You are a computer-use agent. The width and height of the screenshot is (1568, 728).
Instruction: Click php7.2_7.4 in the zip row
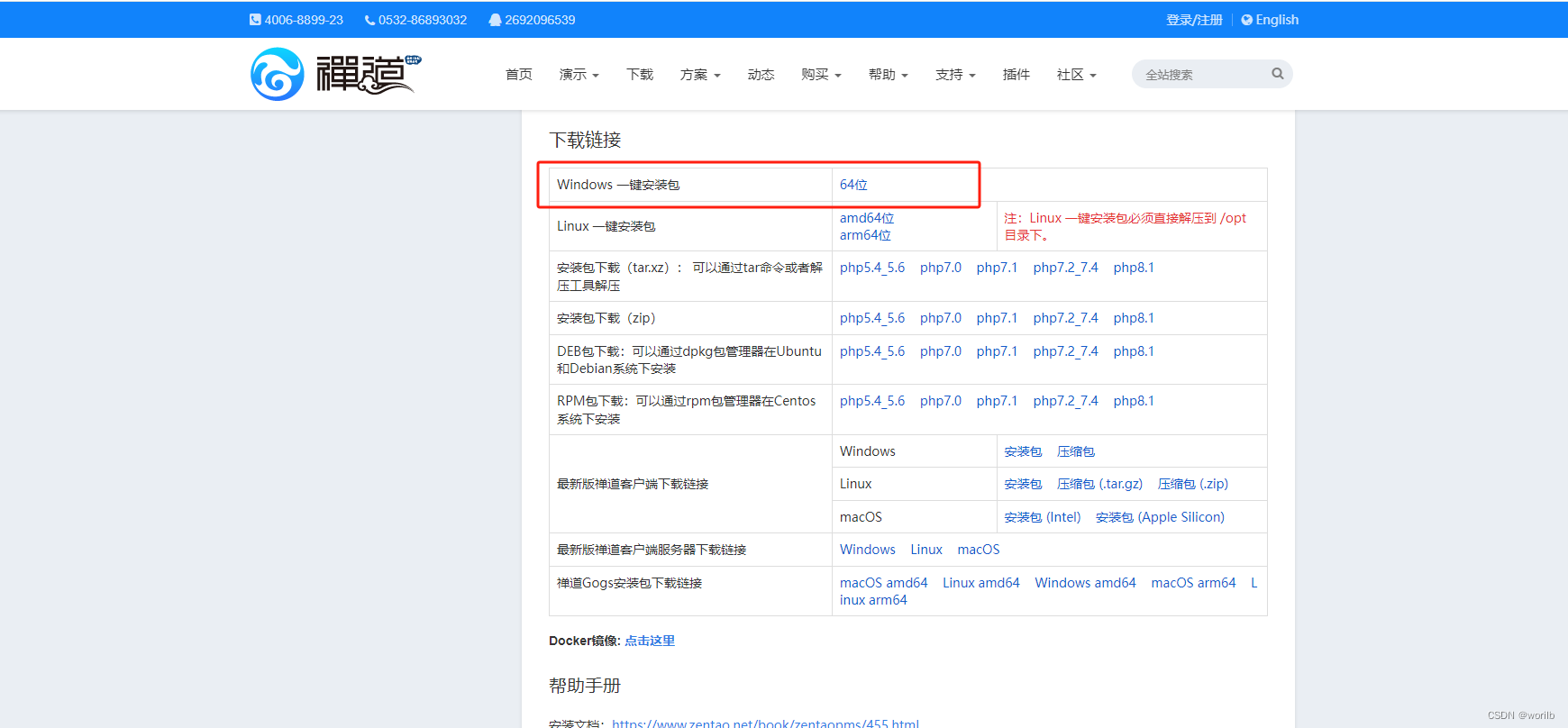(1066, 318)
